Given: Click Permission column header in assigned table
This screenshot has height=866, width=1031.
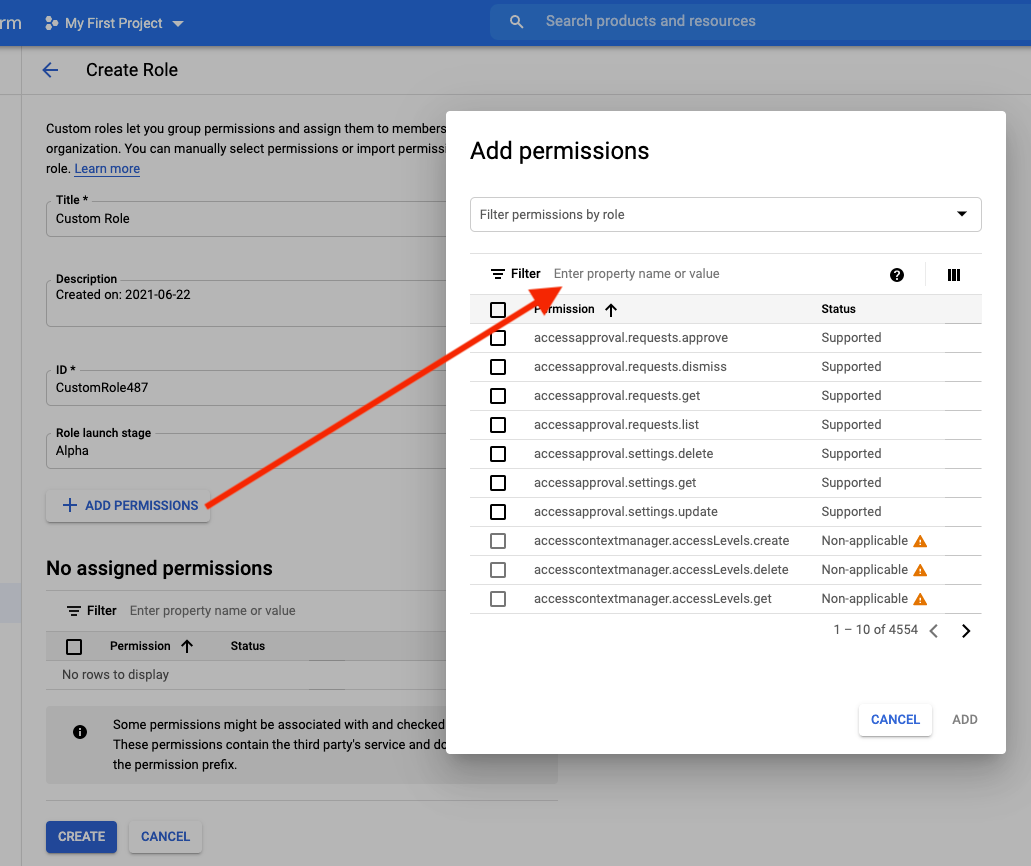Looking at the screenshot, I should coord(140,646).
